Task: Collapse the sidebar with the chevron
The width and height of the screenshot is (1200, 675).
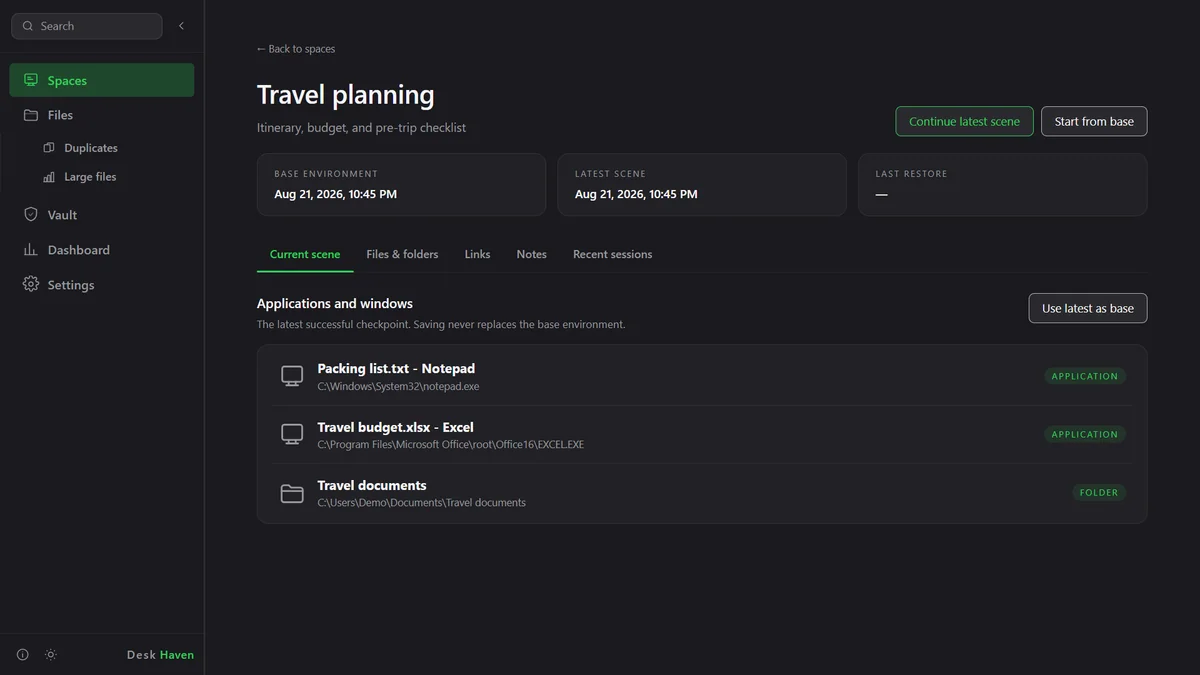Action: point(181,26)
